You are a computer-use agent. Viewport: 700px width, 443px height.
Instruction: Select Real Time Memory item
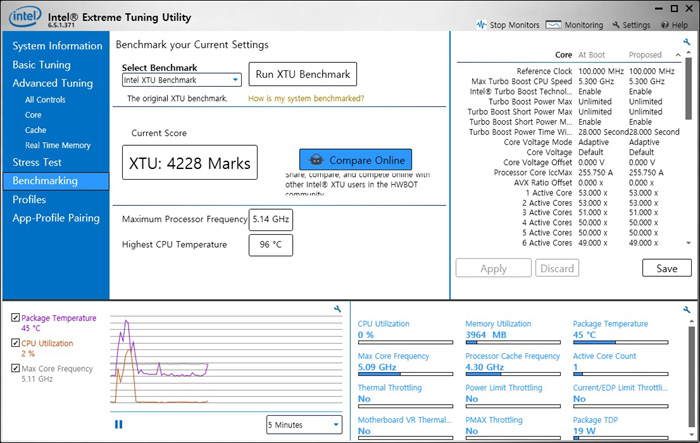click(58, 145)
